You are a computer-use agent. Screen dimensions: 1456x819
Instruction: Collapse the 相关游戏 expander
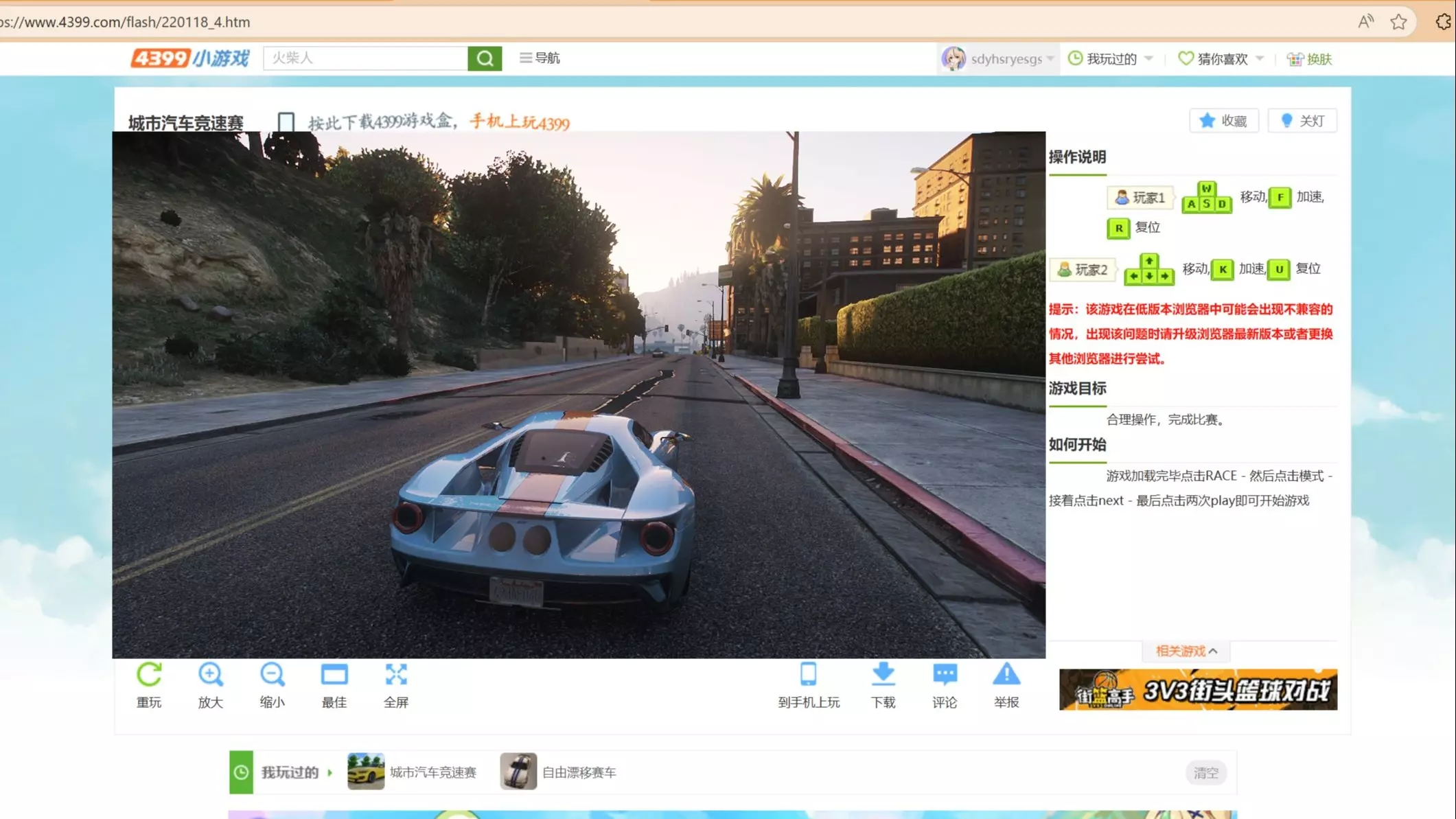tap(1186, 651)
